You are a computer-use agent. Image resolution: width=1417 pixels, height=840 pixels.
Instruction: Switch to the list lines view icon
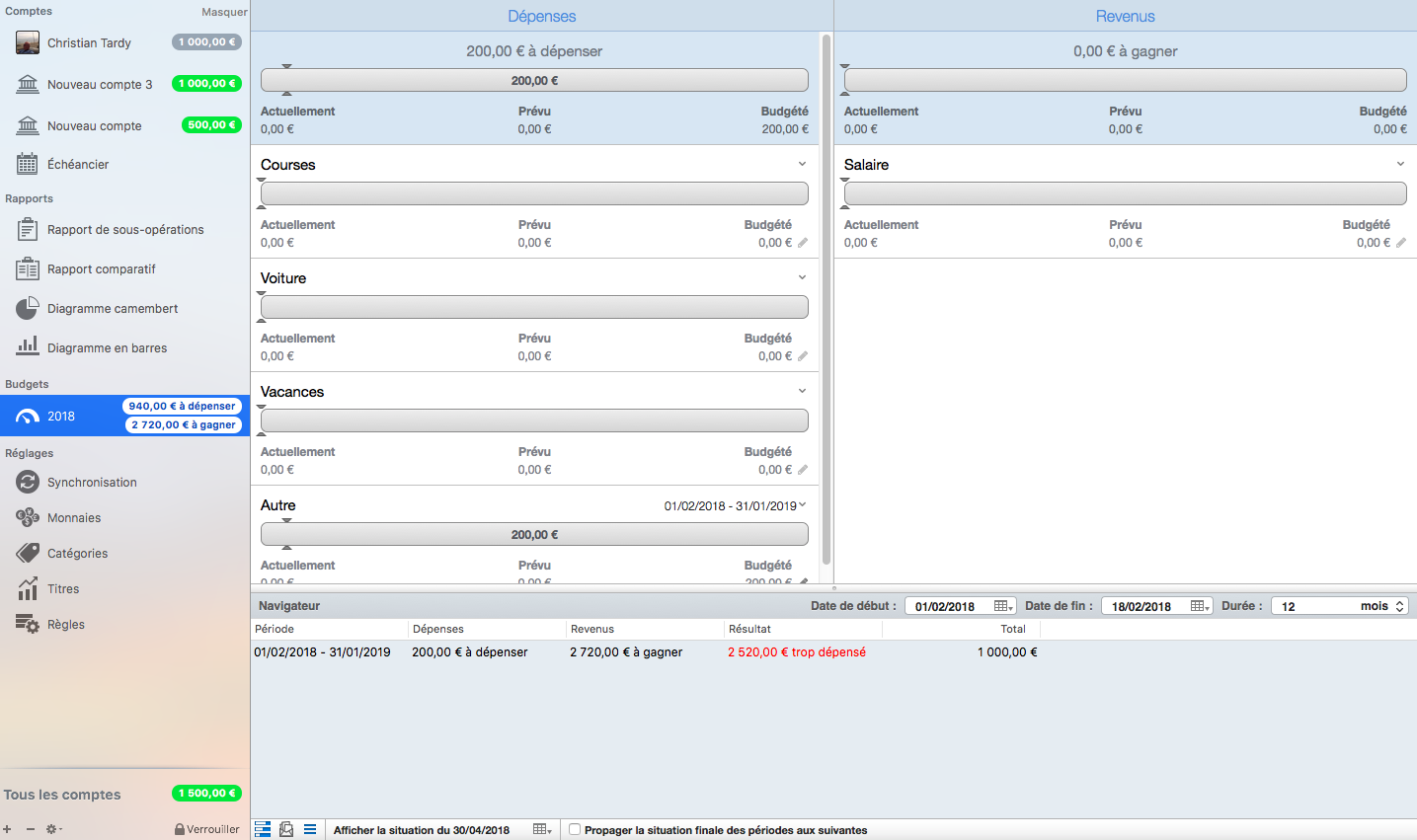pyautogui.click(x=310, y=829)
